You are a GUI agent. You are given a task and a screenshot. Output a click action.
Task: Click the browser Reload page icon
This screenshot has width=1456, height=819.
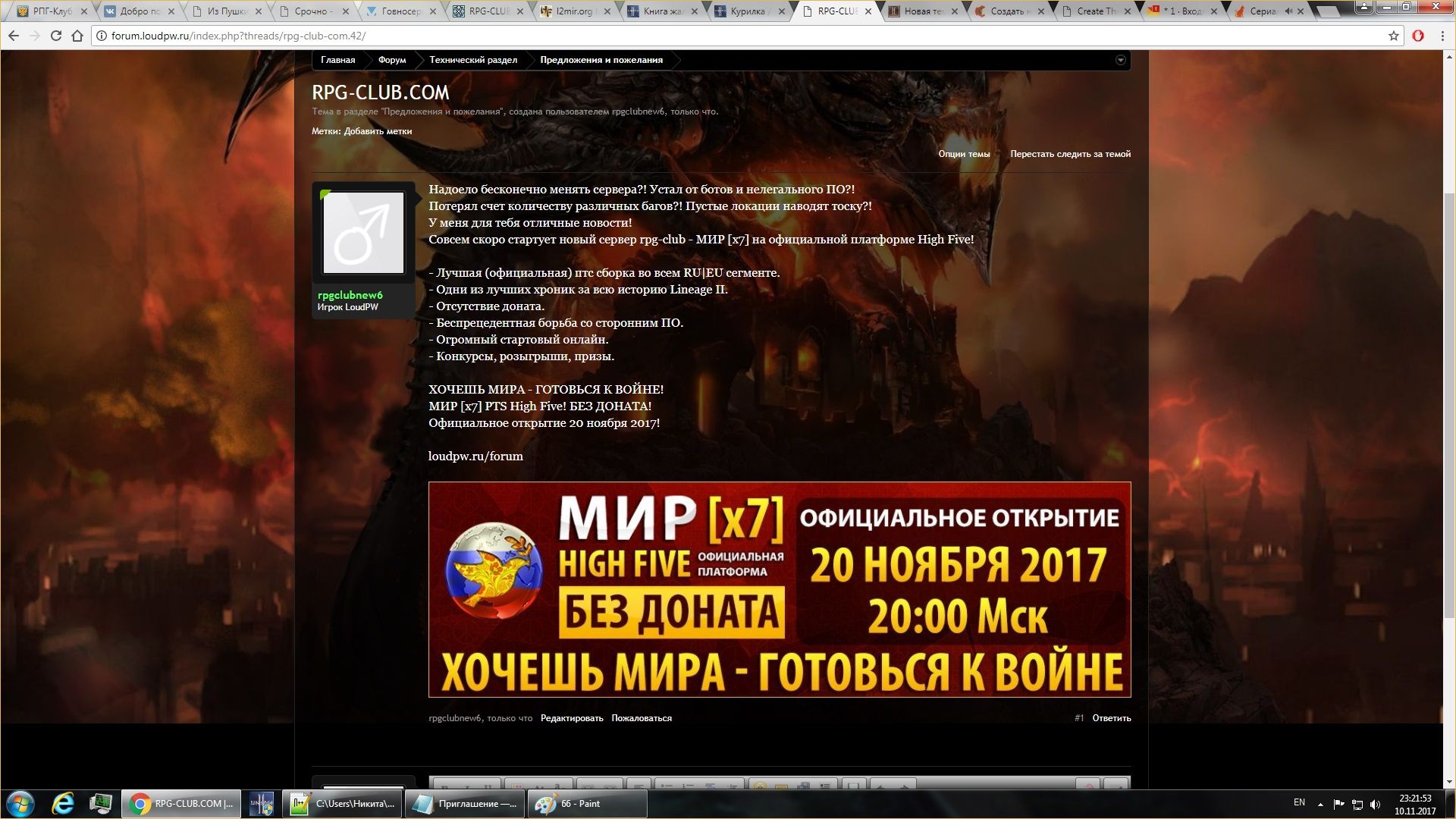point(55,36)
